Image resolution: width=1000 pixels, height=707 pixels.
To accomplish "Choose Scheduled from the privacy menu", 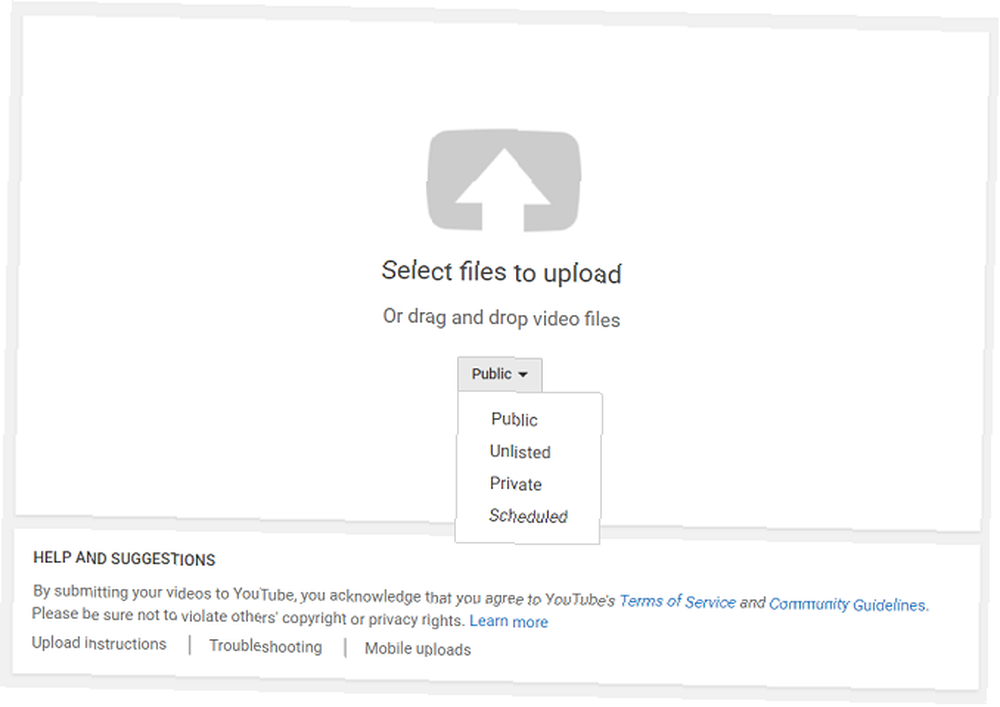I will [x=528, y=516].
